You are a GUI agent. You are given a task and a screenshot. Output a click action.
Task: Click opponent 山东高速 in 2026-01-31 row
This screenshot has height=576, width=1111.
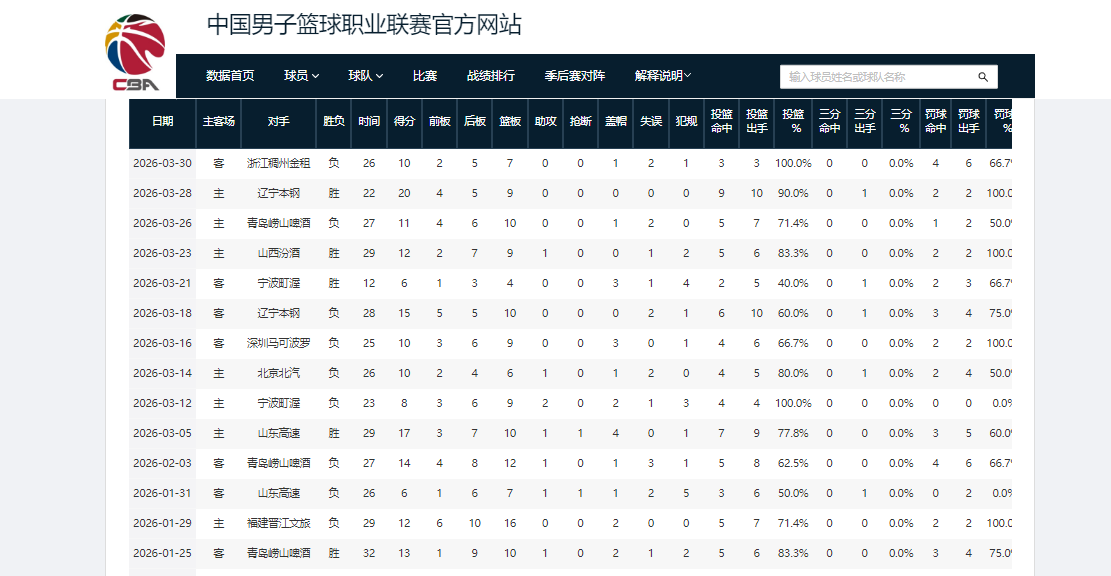click(x=278, y=493)
